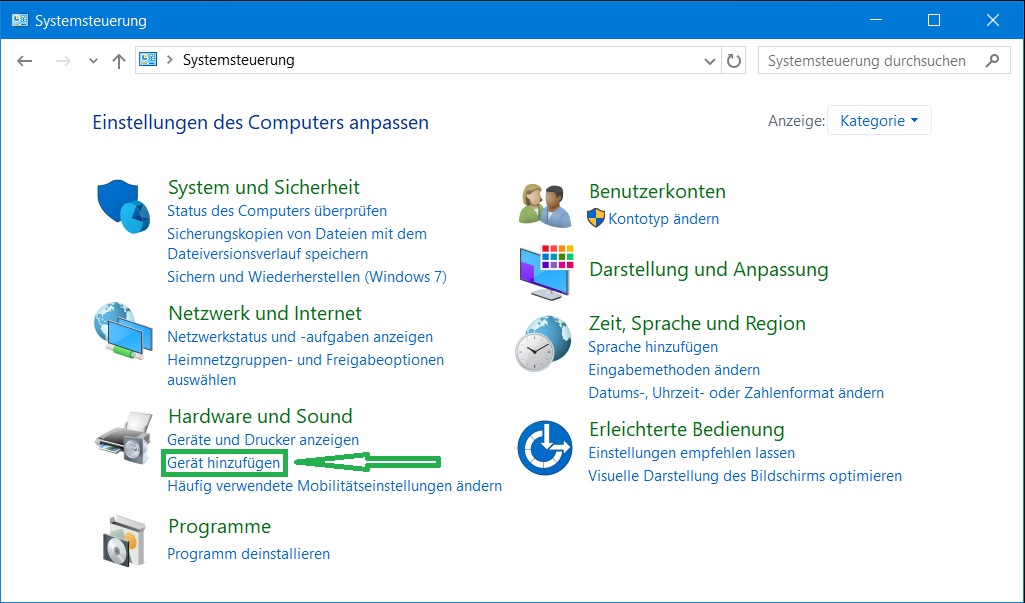Expand the breadcrumb chevron before Systemsteuerung
The height and width of the screenshot is (603, 1025).
[169, 60]
